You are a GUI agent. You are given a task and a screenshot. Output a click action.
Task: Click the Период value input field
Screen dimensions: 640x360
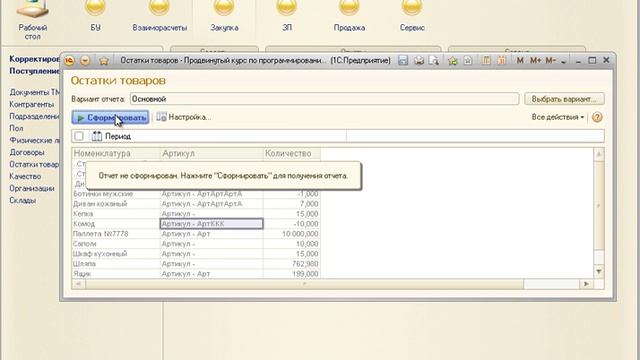475,136
